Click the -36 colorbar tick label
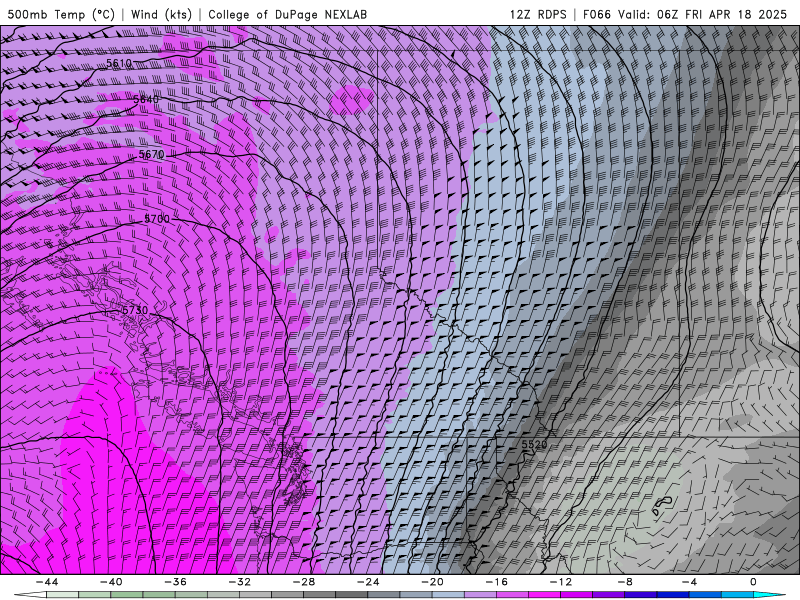 [175, 582]
